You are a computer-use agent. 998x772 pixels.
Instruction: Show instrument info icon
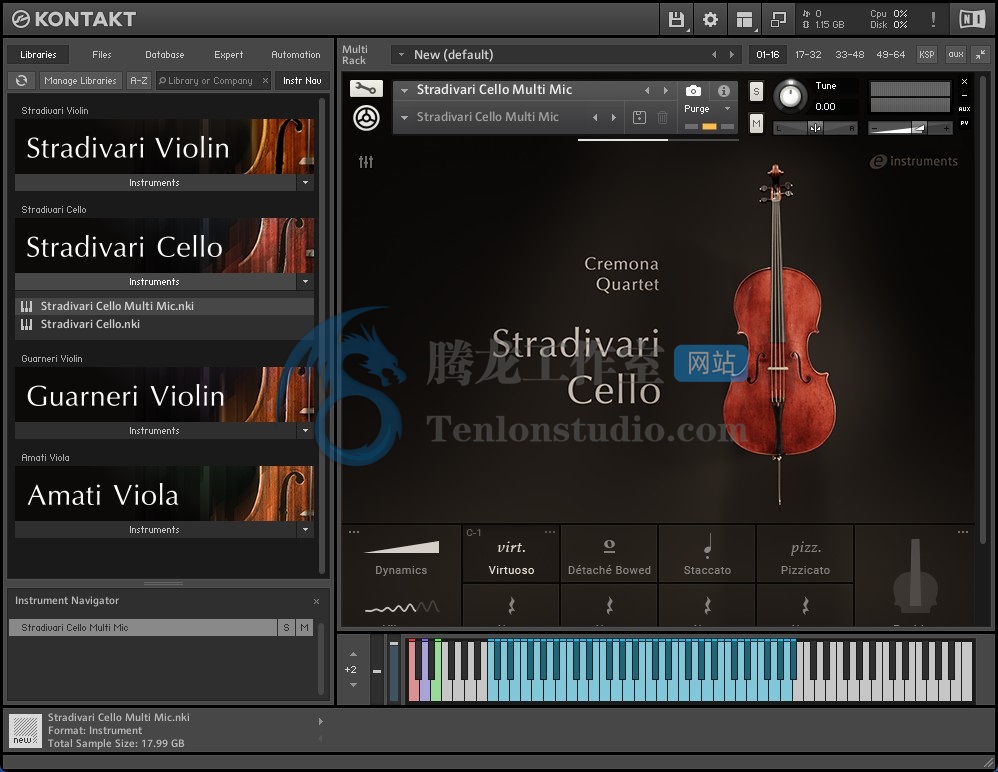pos(724,91)
